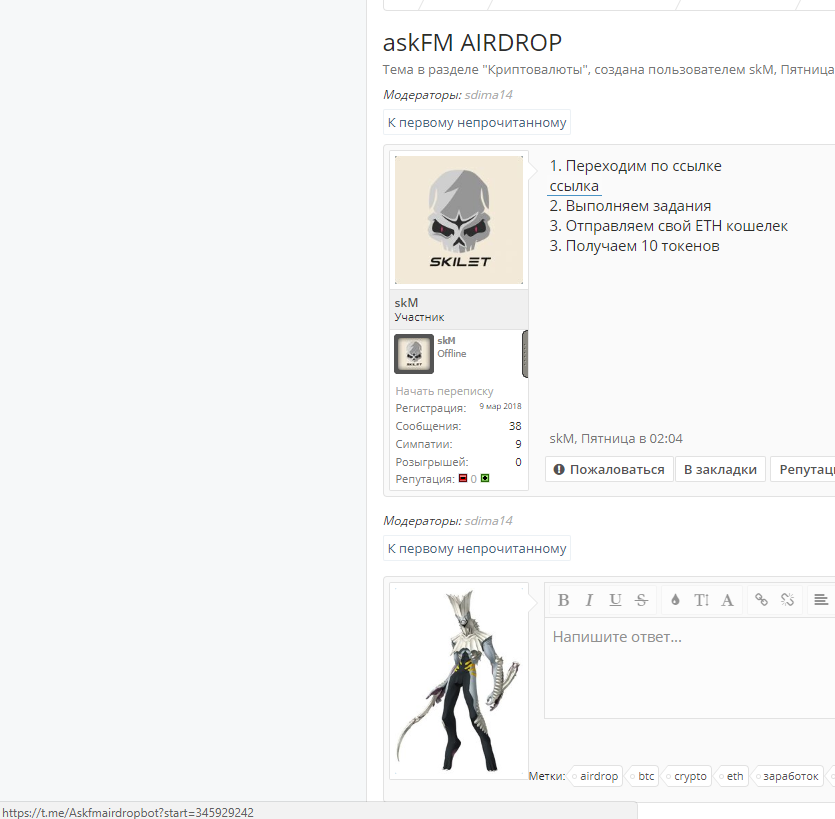Click the green positive reputation square

[485, 478]
